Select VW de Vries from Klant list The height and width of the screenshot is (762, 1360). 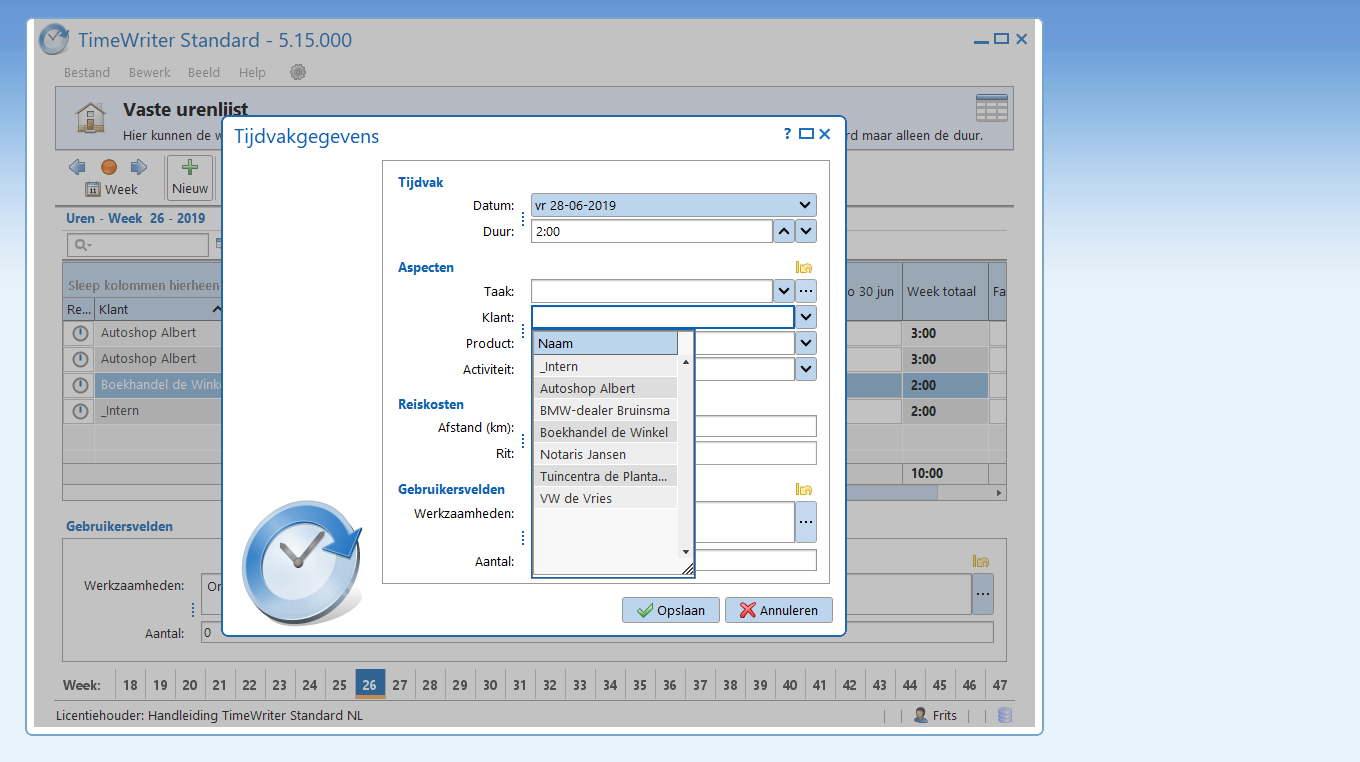click(606, 498)
